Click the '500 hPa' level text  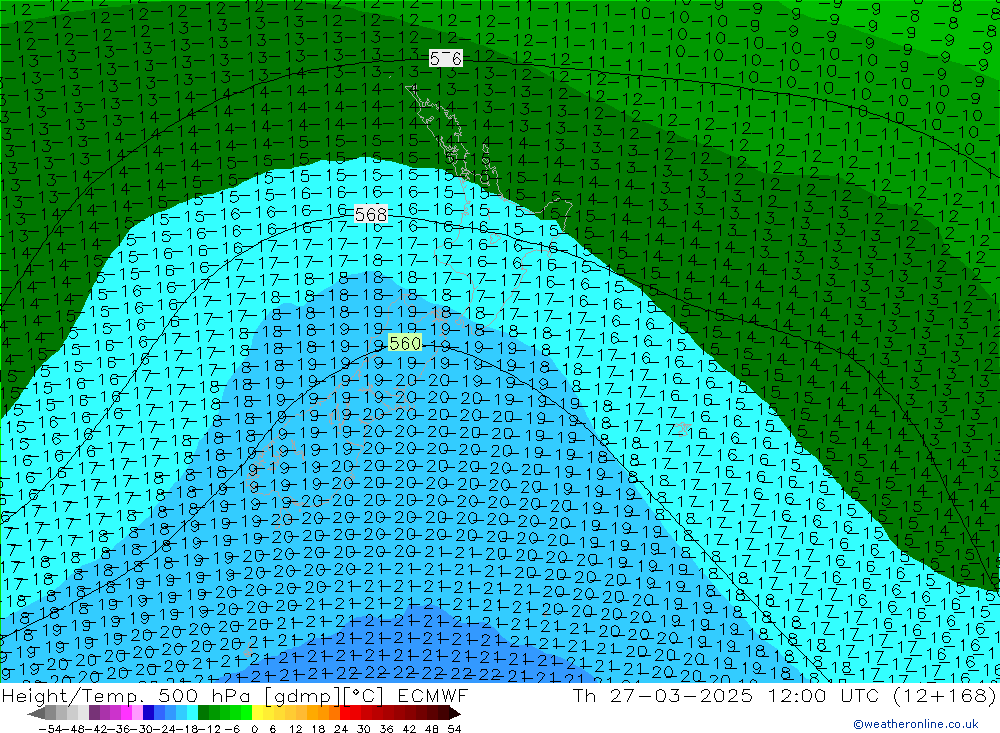point(203,695)
